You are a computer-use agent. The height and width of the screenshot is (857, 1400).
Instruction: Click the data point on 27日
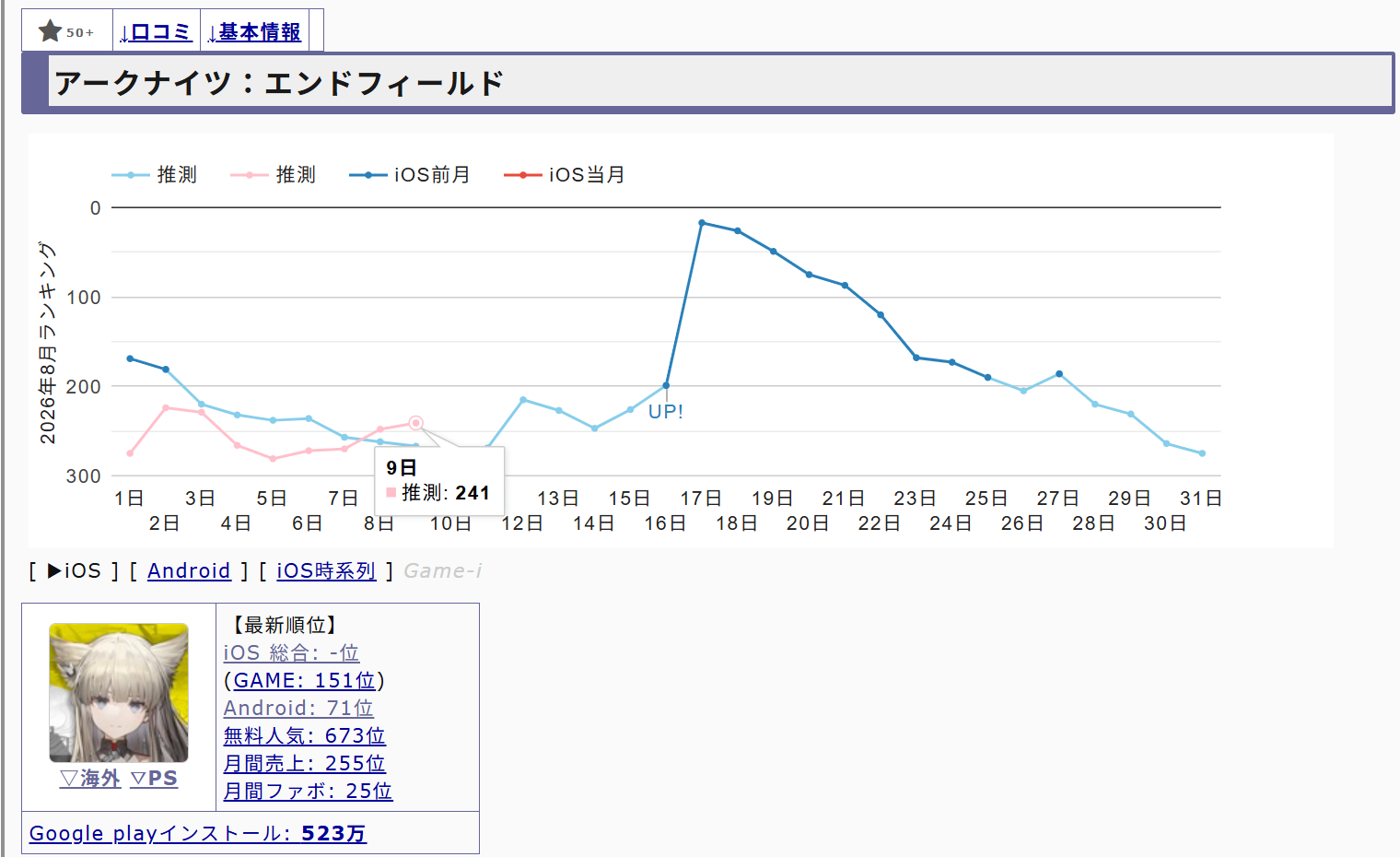click(x=1059, y=374)
